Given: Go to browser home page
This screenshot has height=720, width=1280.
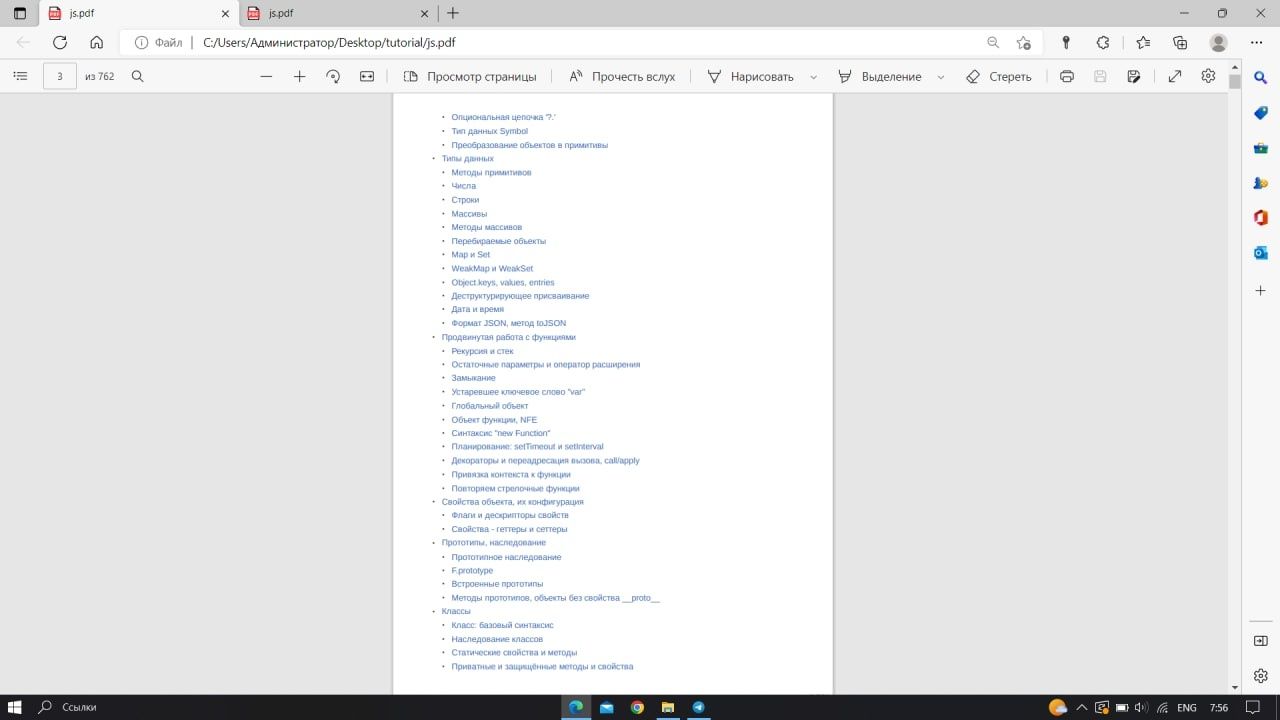Looking at the screenshot, I should pyautogui.click(x=96, y=42).
